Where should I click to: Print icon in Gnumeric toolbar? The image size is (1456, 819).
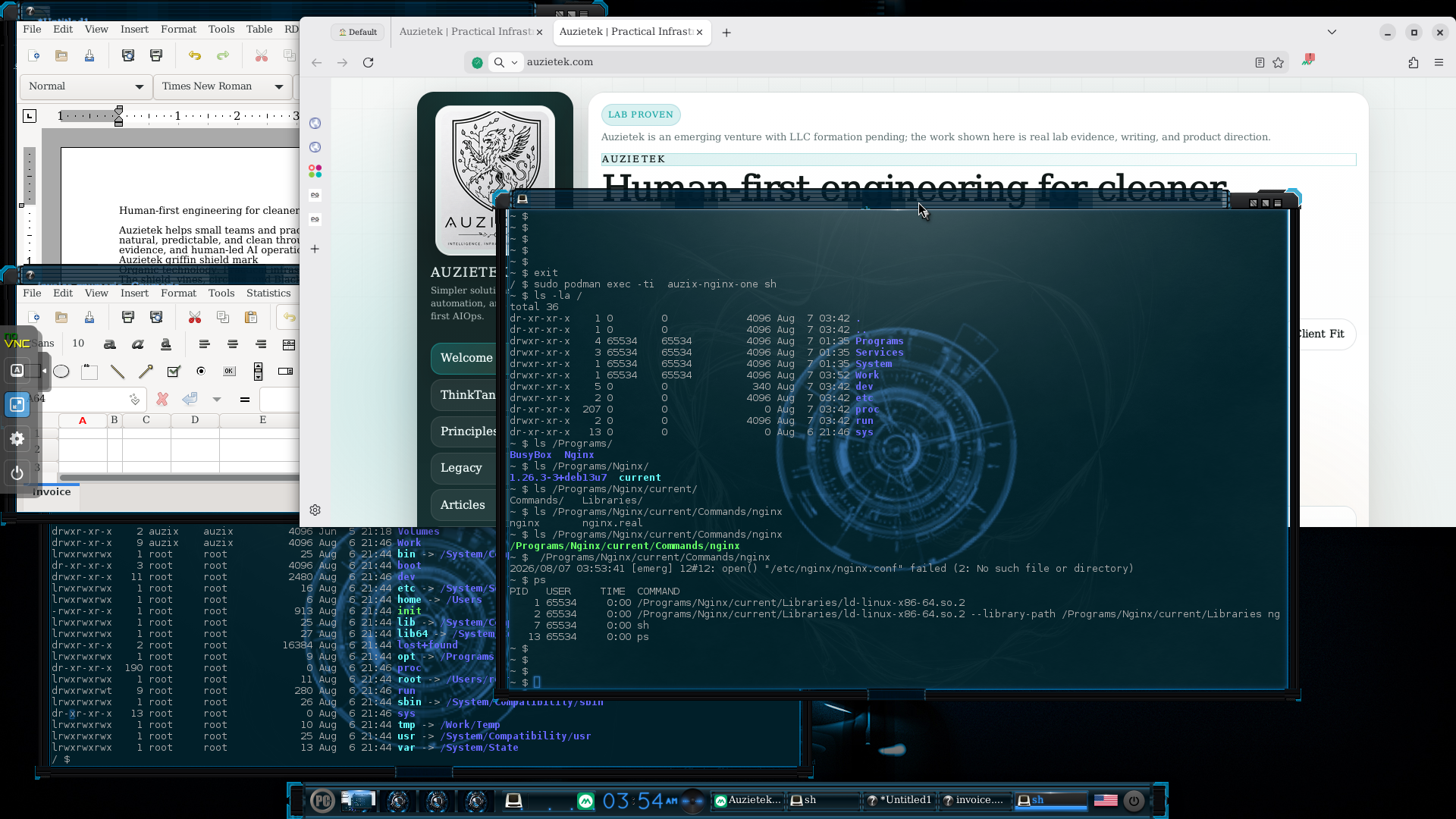[128, 317]
